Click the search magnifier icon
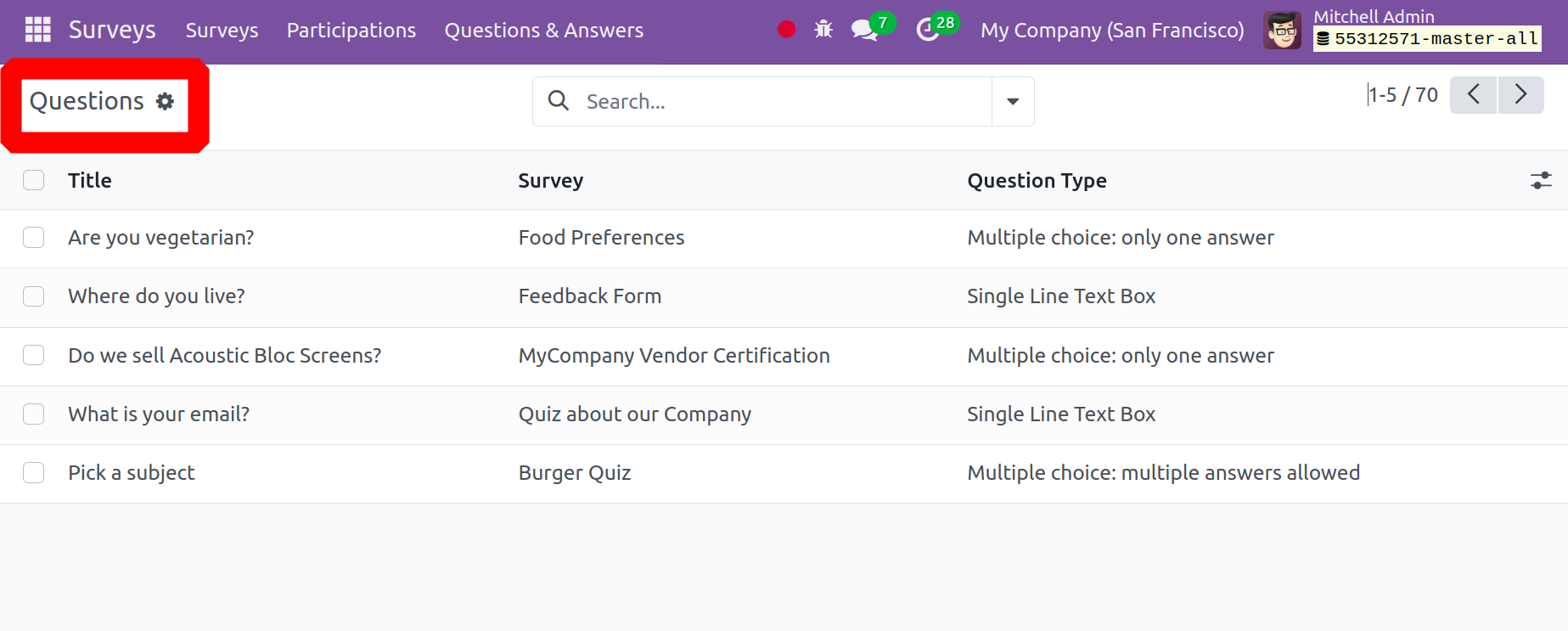 (559, 101)
